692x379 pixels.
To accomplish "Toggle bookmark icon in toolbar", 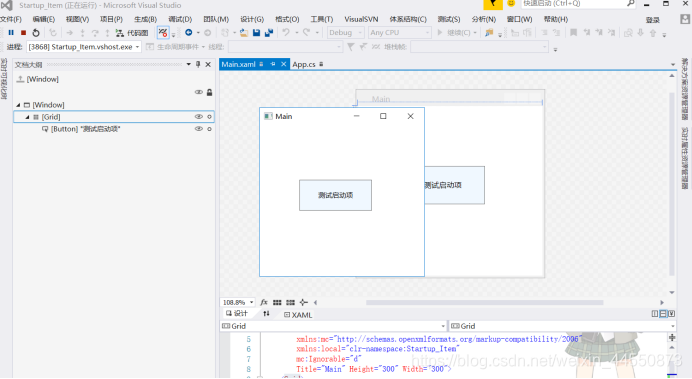I will click(573, 33).
